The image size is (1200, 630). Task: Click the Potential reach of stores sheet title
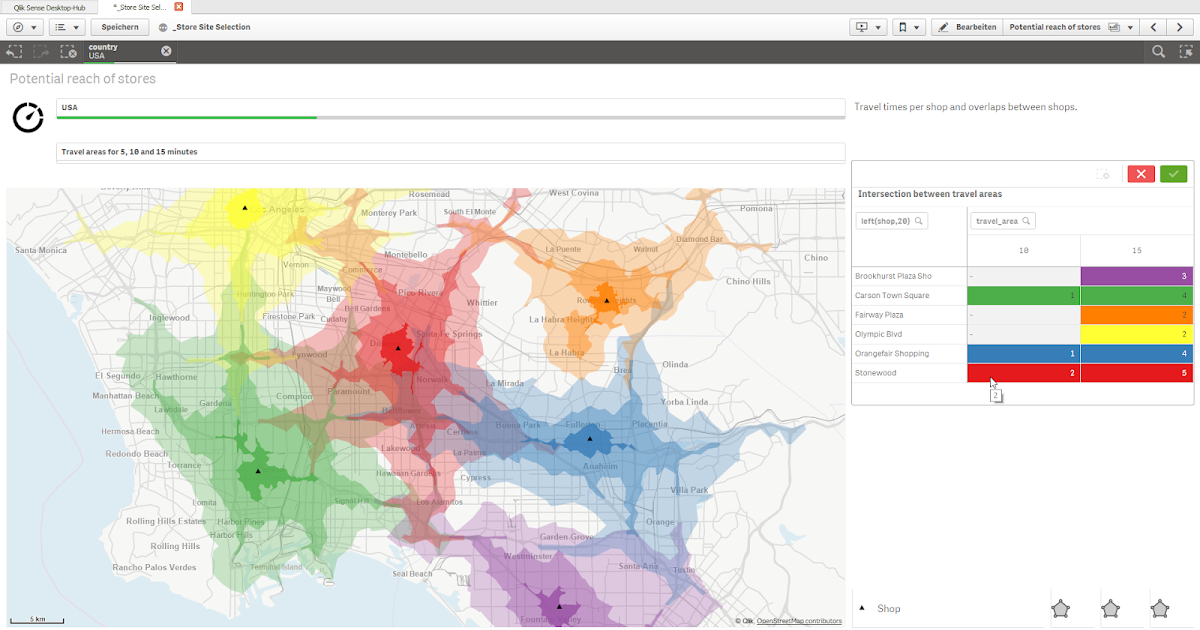82,78
